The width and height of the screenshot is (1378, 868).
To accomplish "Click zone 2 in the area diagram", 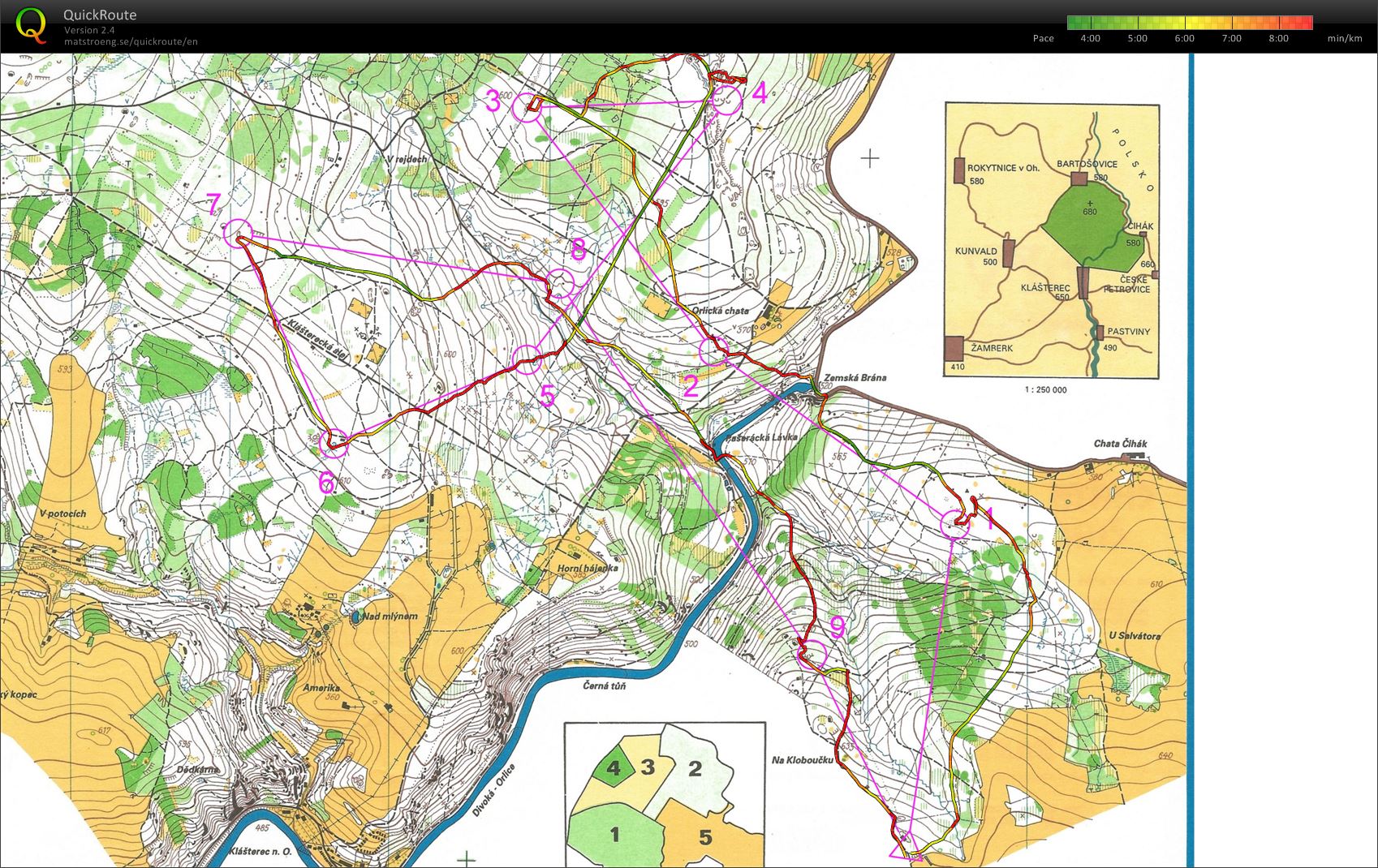I will pos(696,767).
